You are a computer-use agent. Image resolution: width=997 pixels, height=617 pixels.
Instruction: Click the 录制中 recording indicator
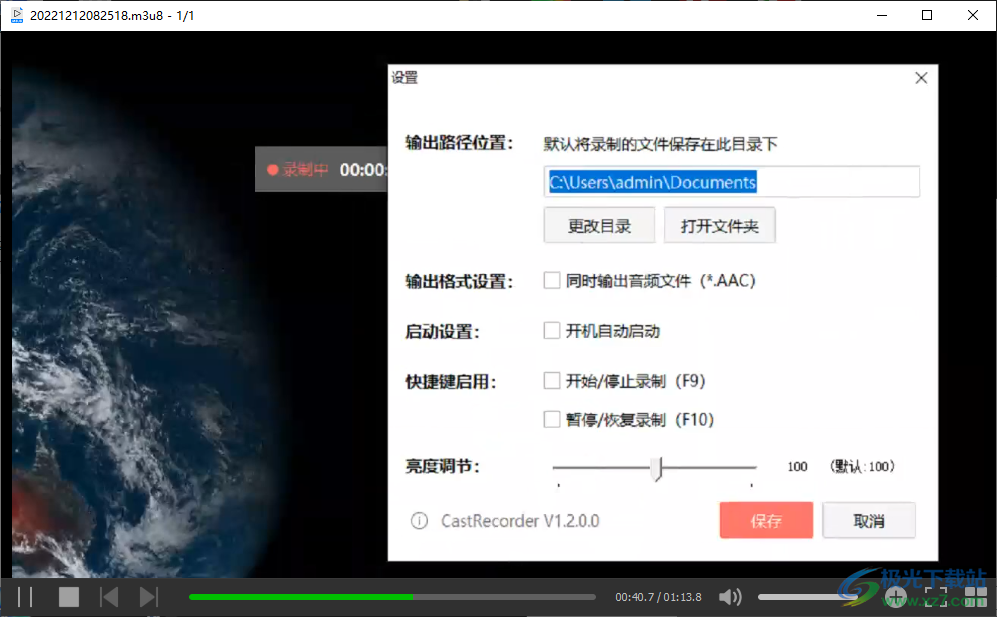[x=298, y=170]
